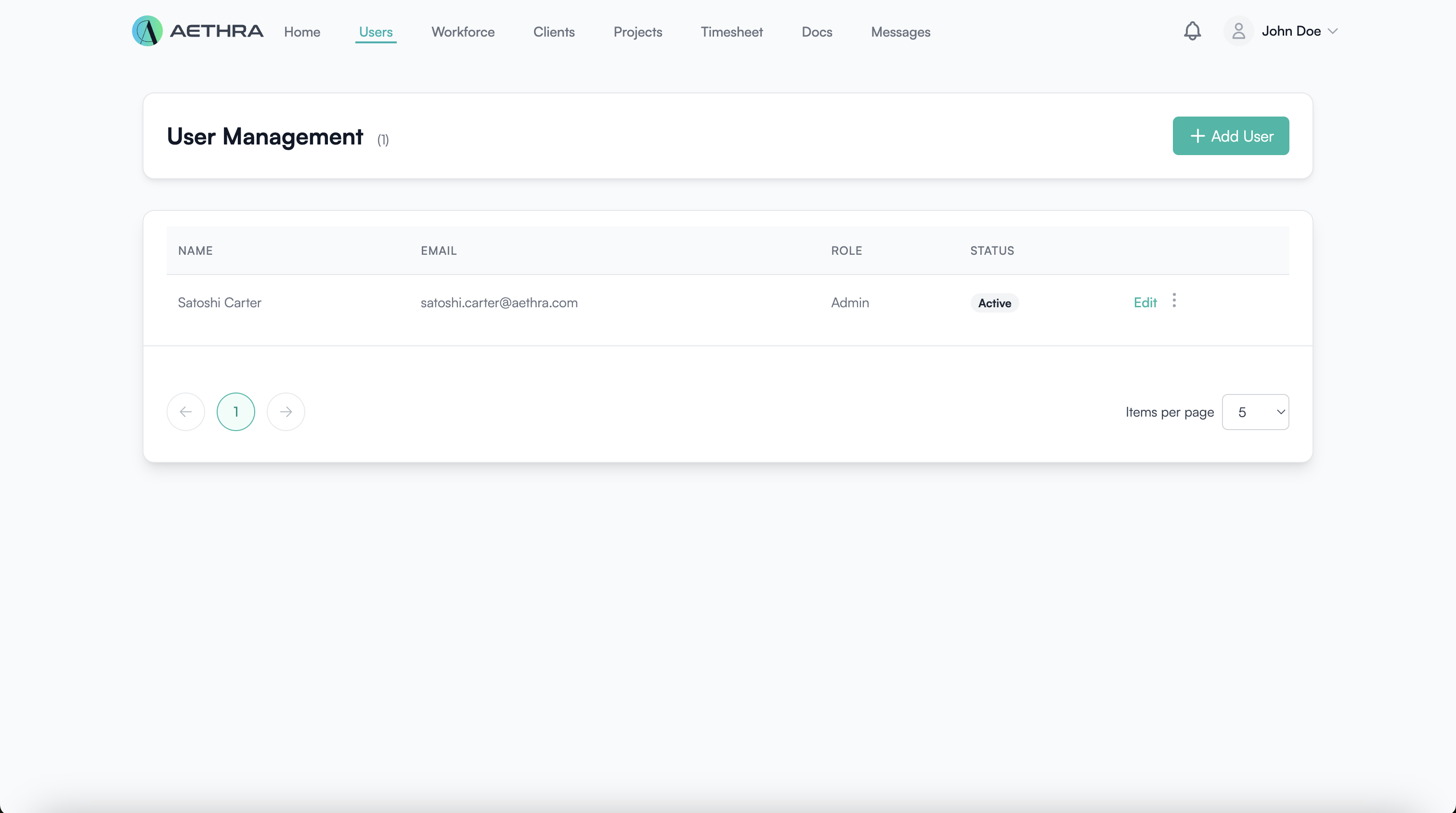Navigate to the Home tab
Viewport: 1456px width, 813px height.
point(302,32)
